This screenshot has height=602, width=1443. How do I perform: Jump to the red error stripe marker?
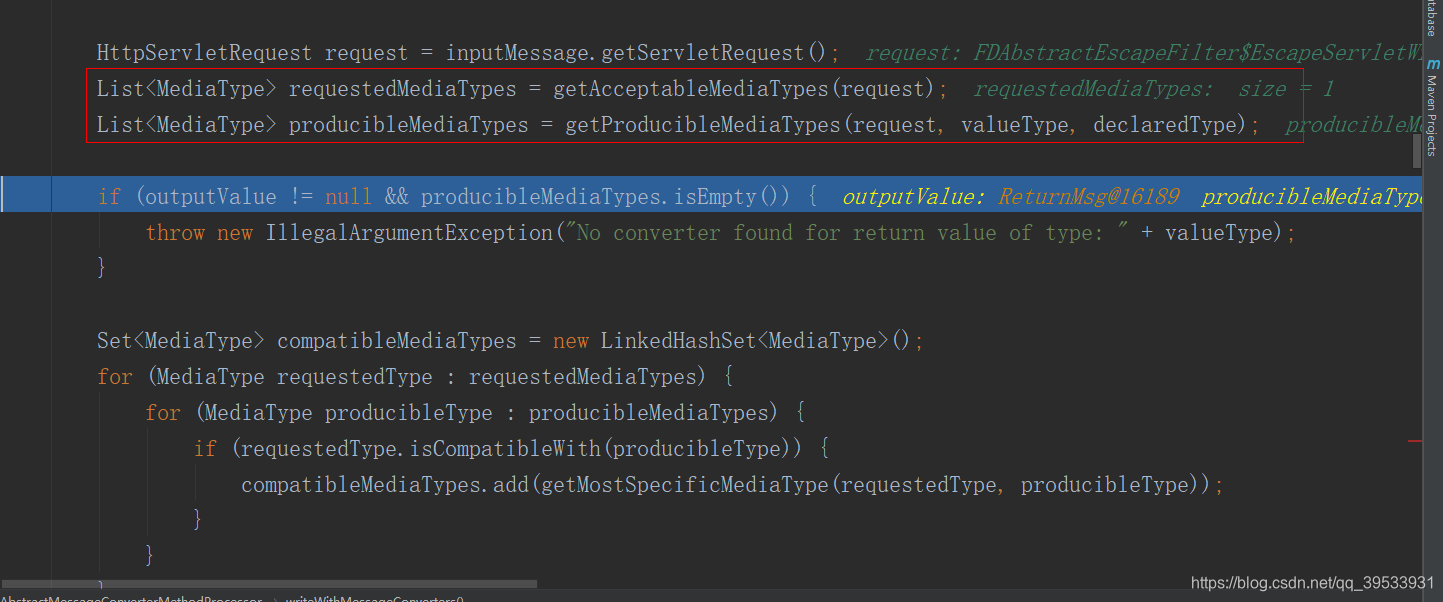(1414, 440)
